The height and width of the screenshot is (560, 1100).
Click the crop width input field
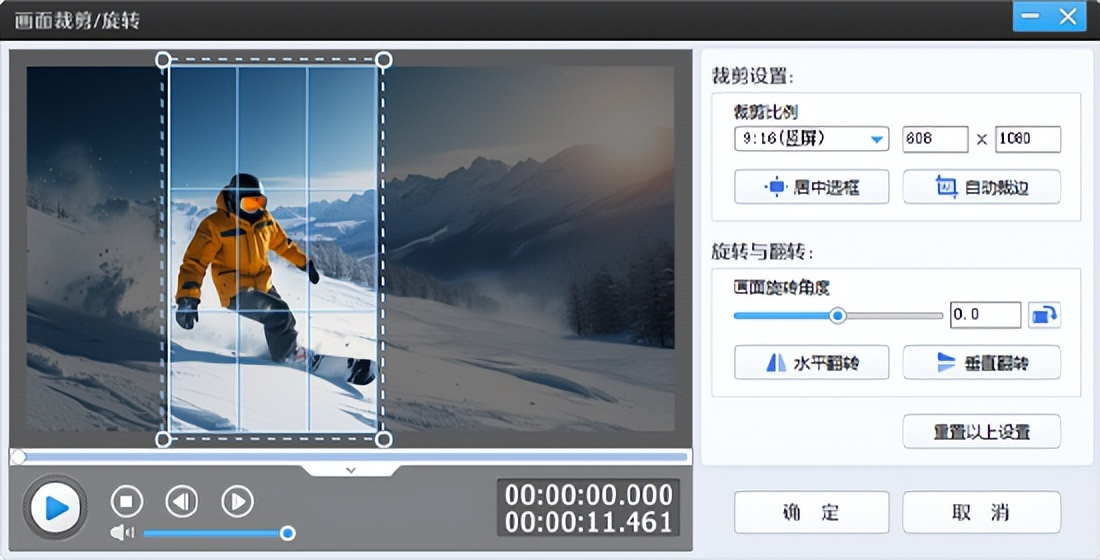(x=935, y=139)
